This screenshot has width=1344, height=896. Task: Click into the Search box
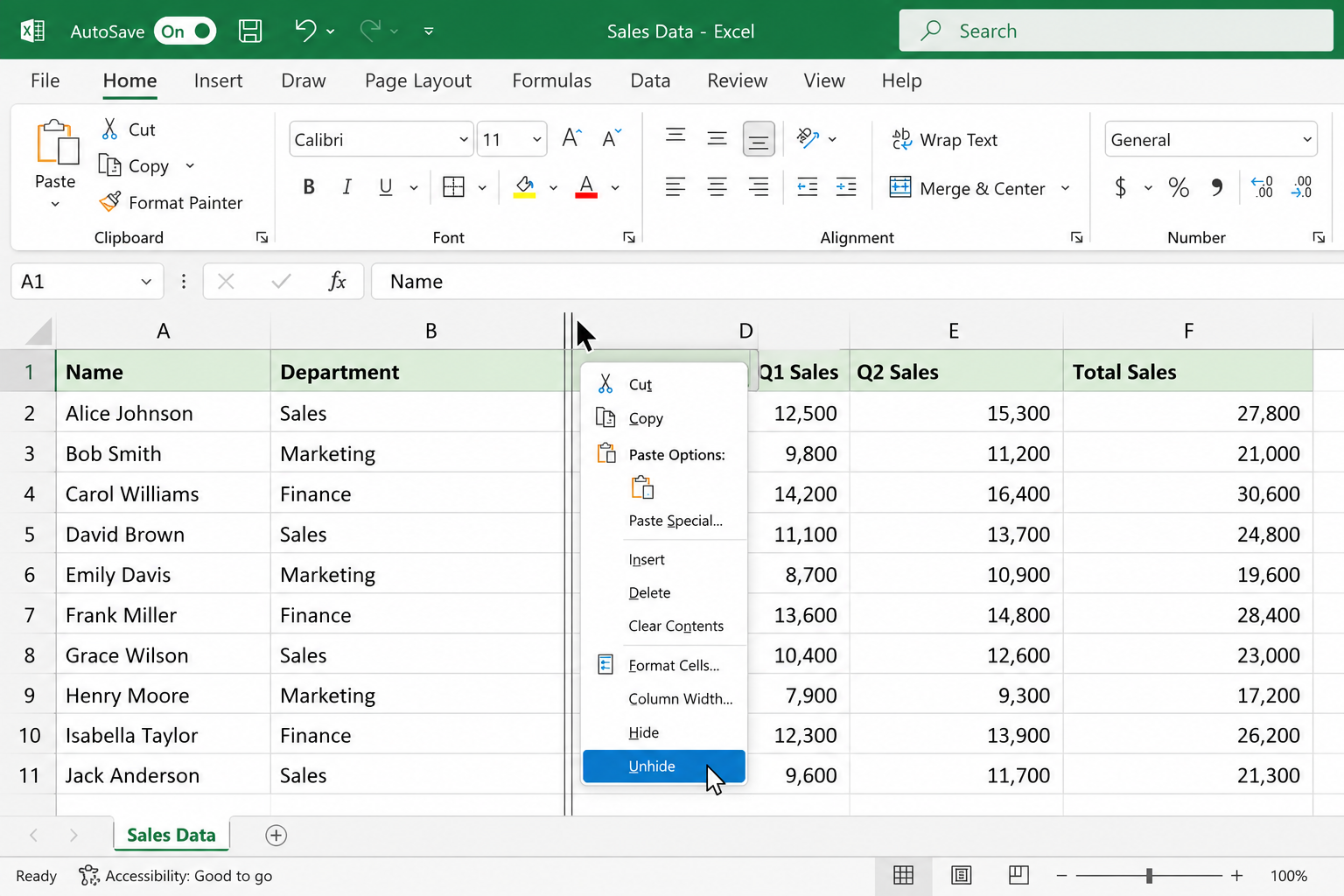1116,31
